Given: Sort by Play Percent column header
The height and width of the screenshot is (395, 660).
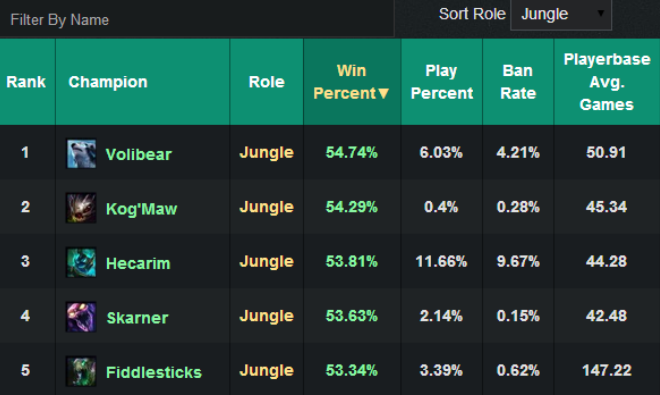Looking at the screenshot, I should click(x=442, y=82).
